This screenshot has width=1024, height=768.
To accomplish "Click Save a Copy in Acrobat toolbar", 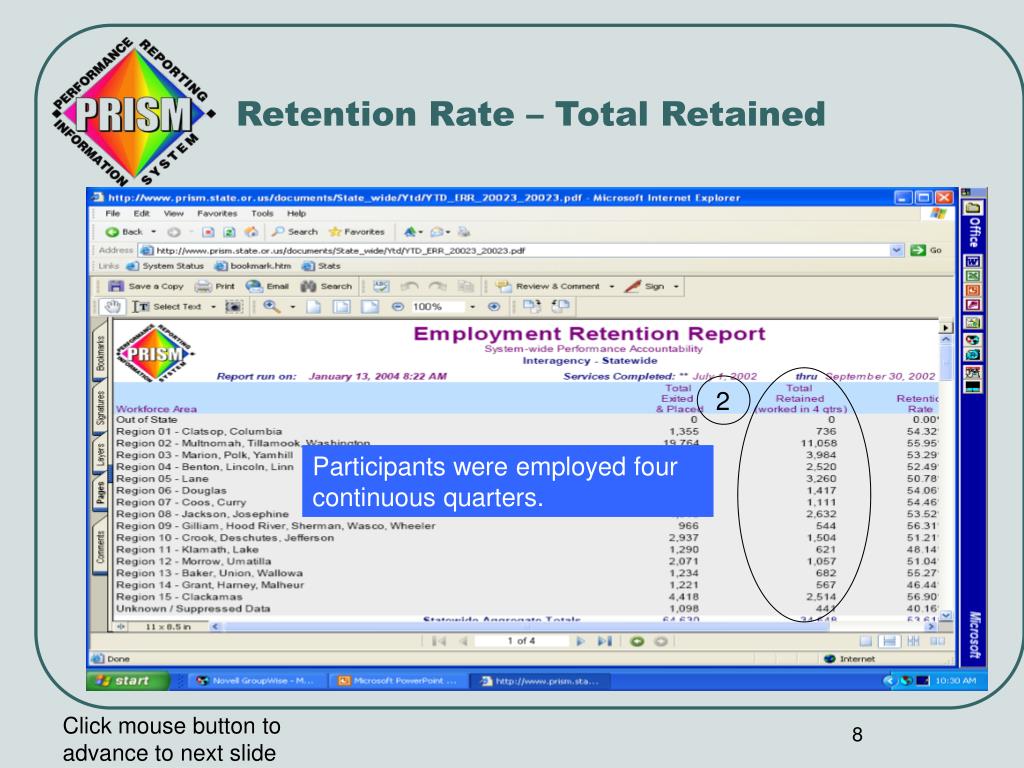I will (x=146, y=286).
